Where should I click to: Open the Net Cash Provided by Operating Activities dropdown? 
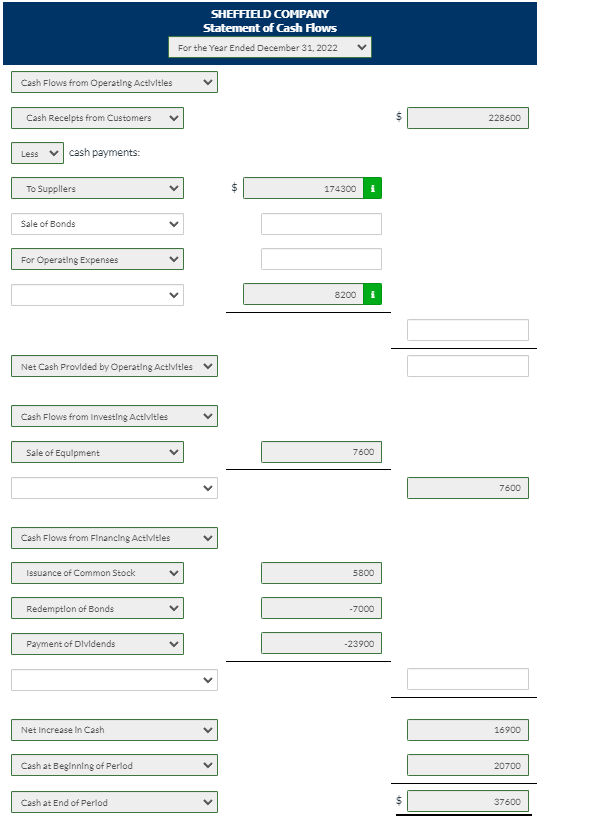[x=114, y=365]
